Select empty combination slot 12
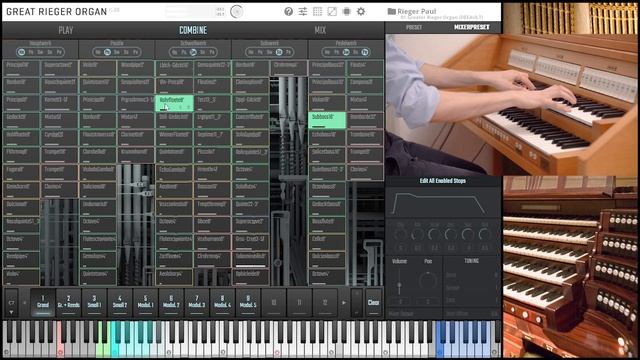 click(325, 302)
